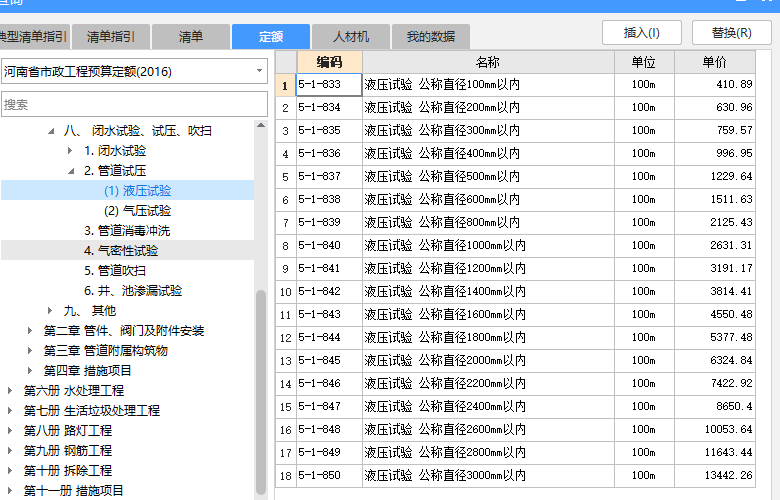Expand 第八册 路灯工程 node

(x=10, y=430)
